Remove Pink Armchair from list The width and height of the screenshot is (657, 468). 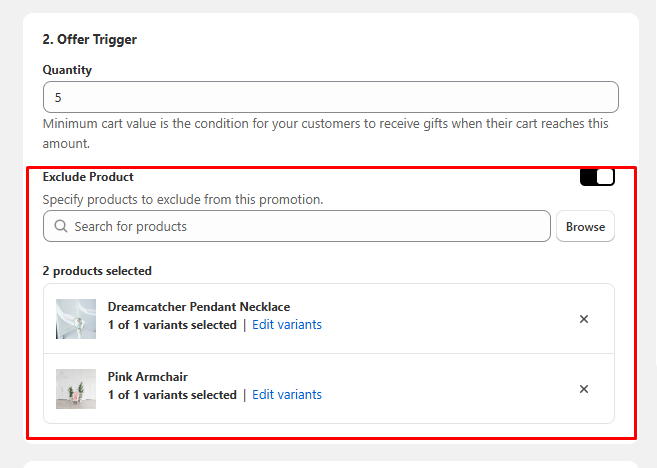tap(584, 389)
